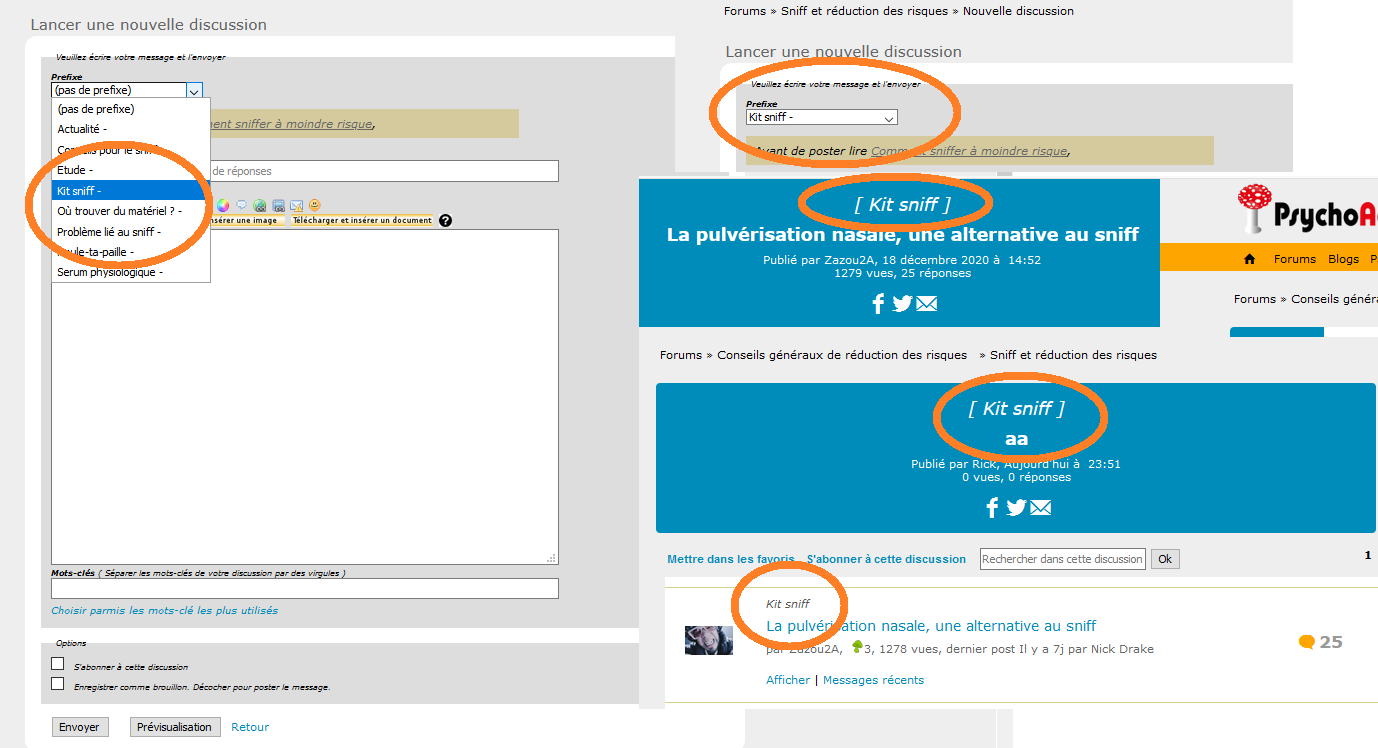Share the aa discussion on Facebook
This screenshot has height=748, width=1378.
(992, 508)
